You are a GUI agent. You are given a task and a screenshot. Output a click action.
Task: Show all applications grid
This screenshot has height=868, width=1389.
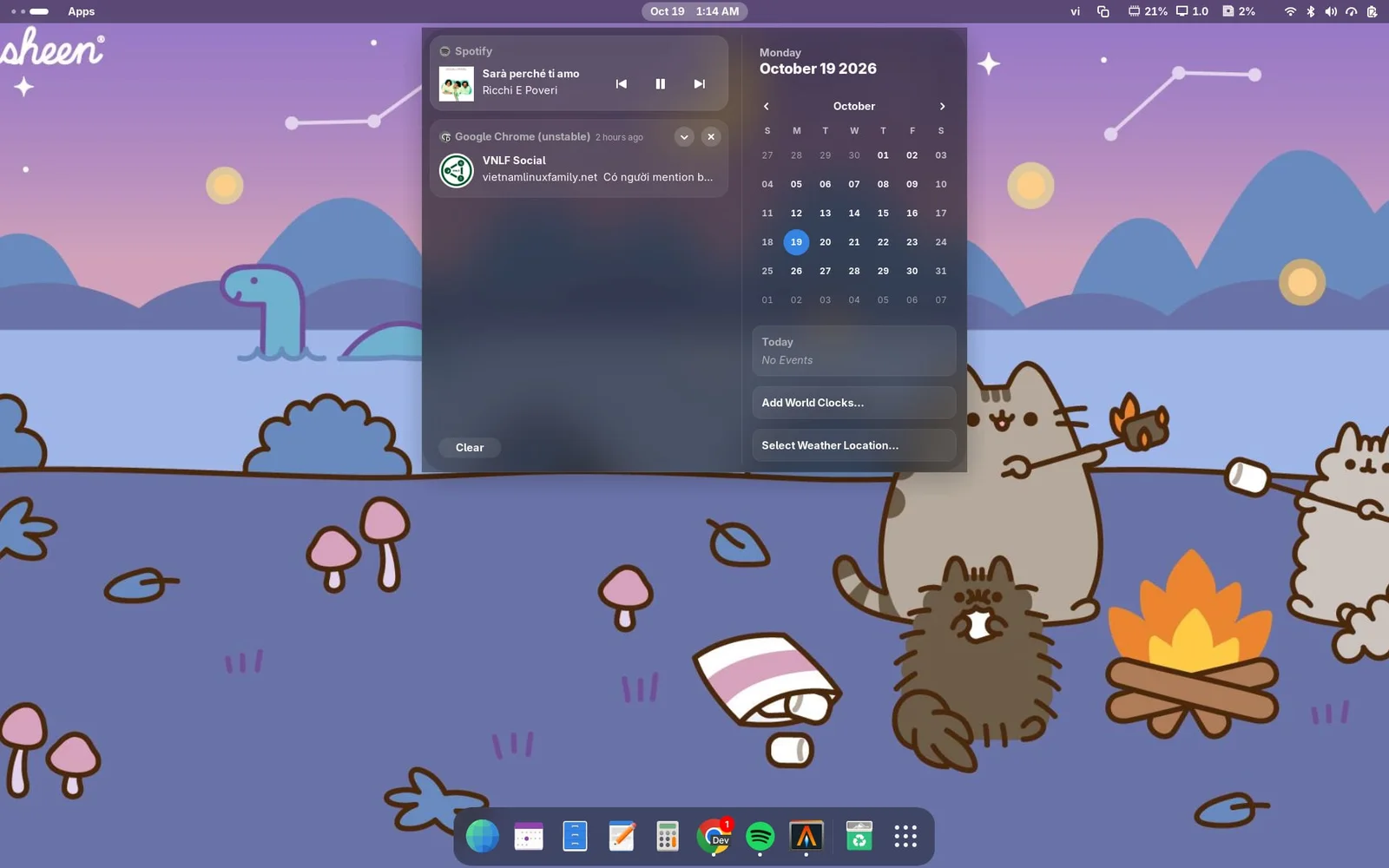(905, 837)
